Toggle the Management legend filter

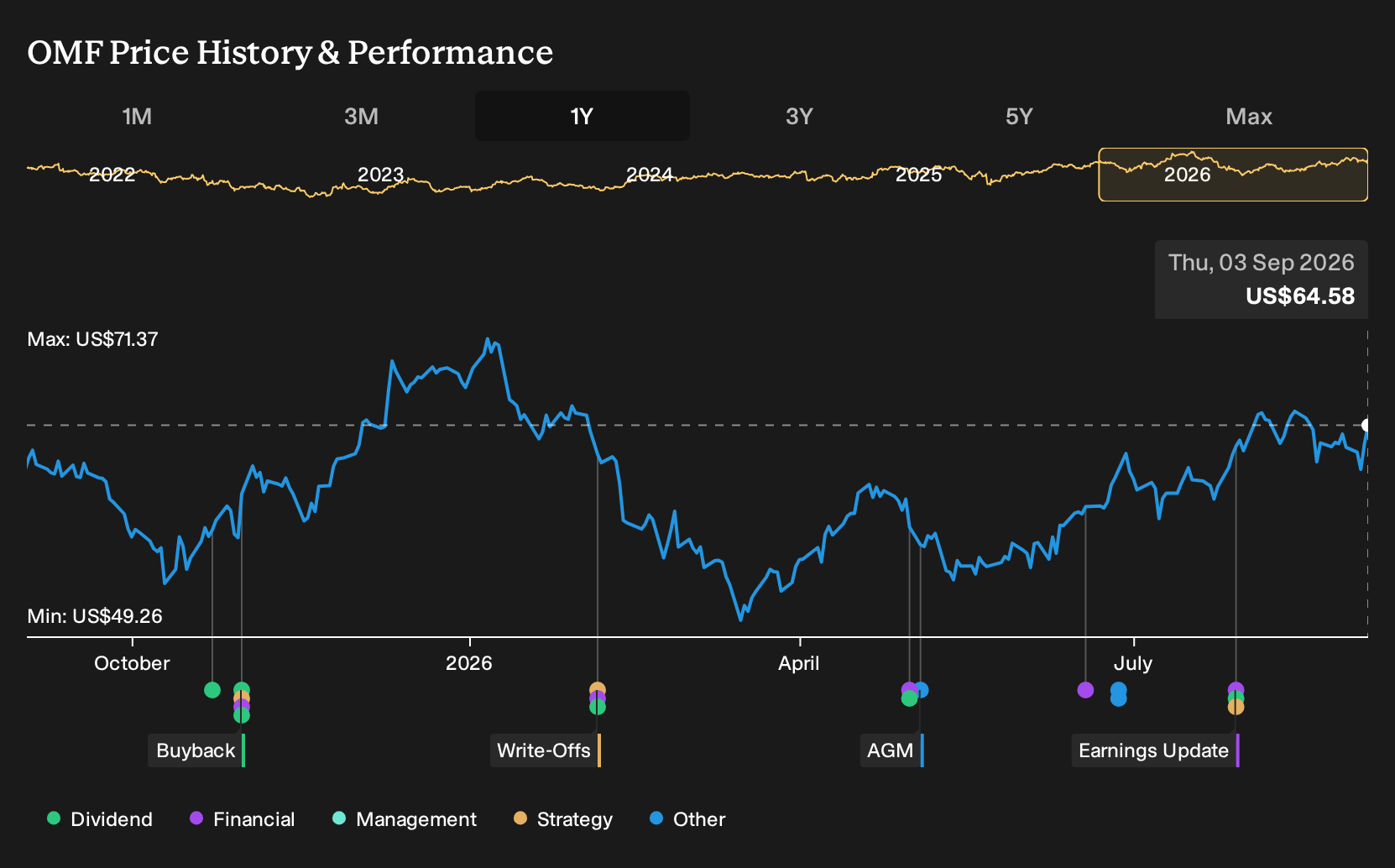405,819
